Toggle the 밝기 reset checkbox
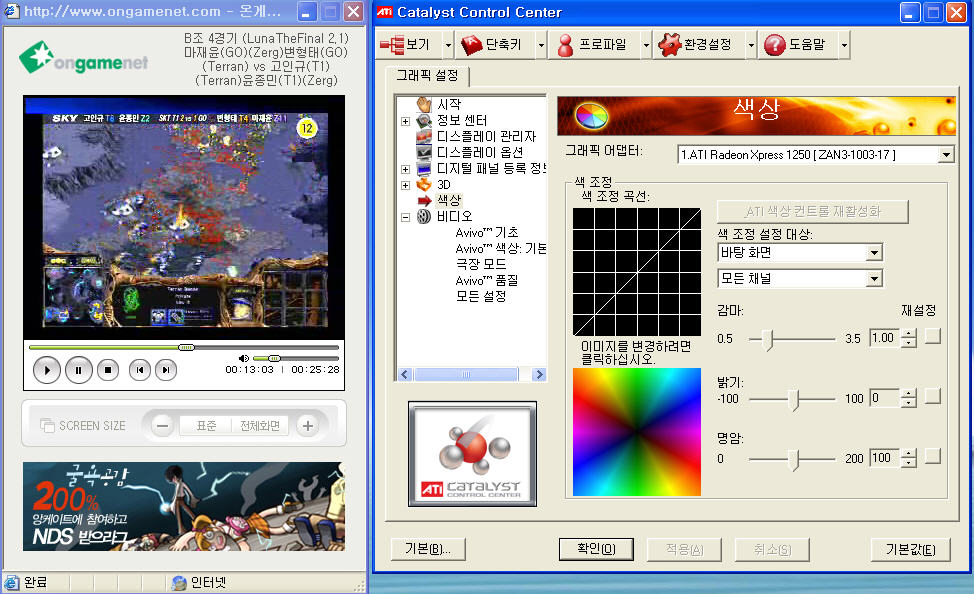This screenshot has height=594, width=974. (x=932, y=396)
